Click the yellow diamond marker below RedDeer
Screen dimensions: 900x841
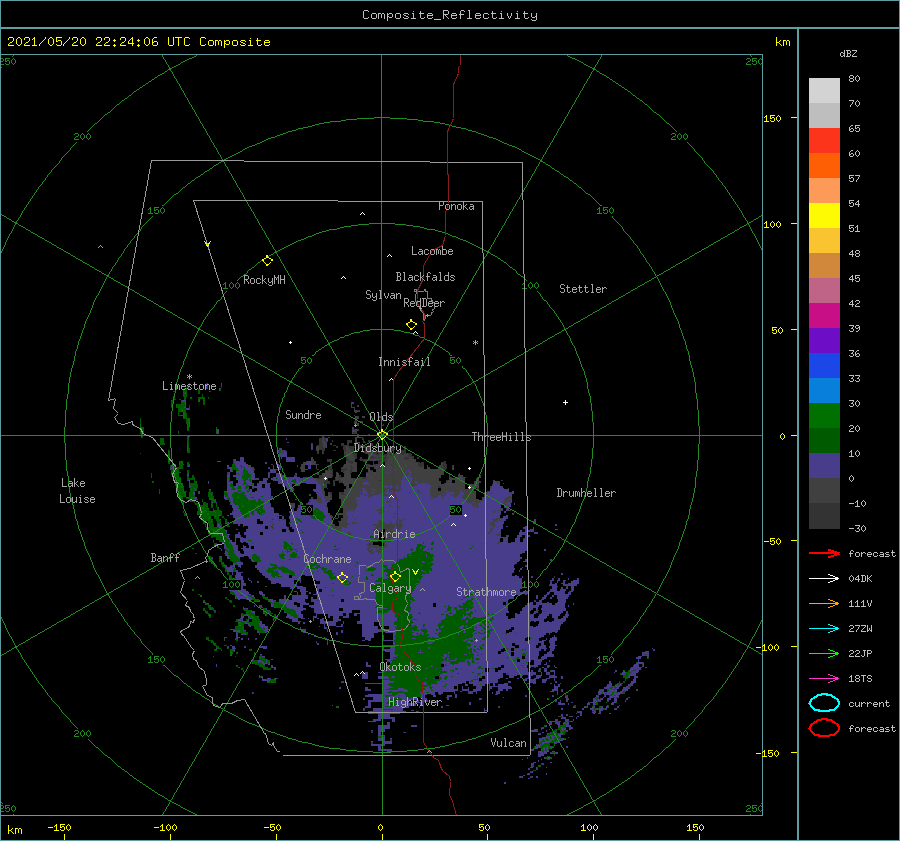pyautogui.click(x=412, y=324)
